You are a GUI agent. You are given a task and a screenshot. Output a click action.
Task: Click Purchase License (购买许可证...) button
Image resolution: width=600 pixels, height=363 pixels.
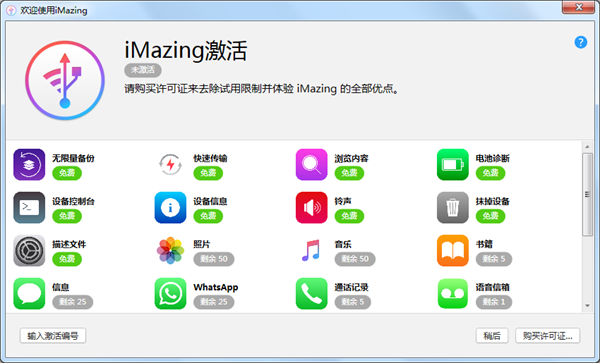point(548,336)
